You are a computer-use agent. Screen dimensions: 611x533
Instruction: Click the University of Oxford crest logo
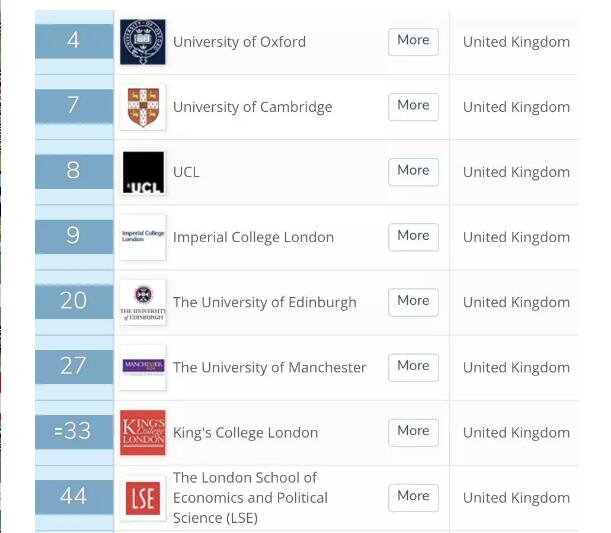tap(142, 42)
